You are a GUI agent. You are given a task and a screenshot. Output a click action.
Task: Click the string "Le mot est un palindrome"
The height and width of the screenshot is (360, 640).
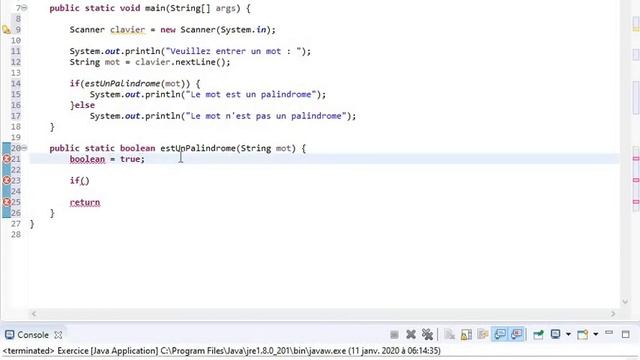[251, 94]
